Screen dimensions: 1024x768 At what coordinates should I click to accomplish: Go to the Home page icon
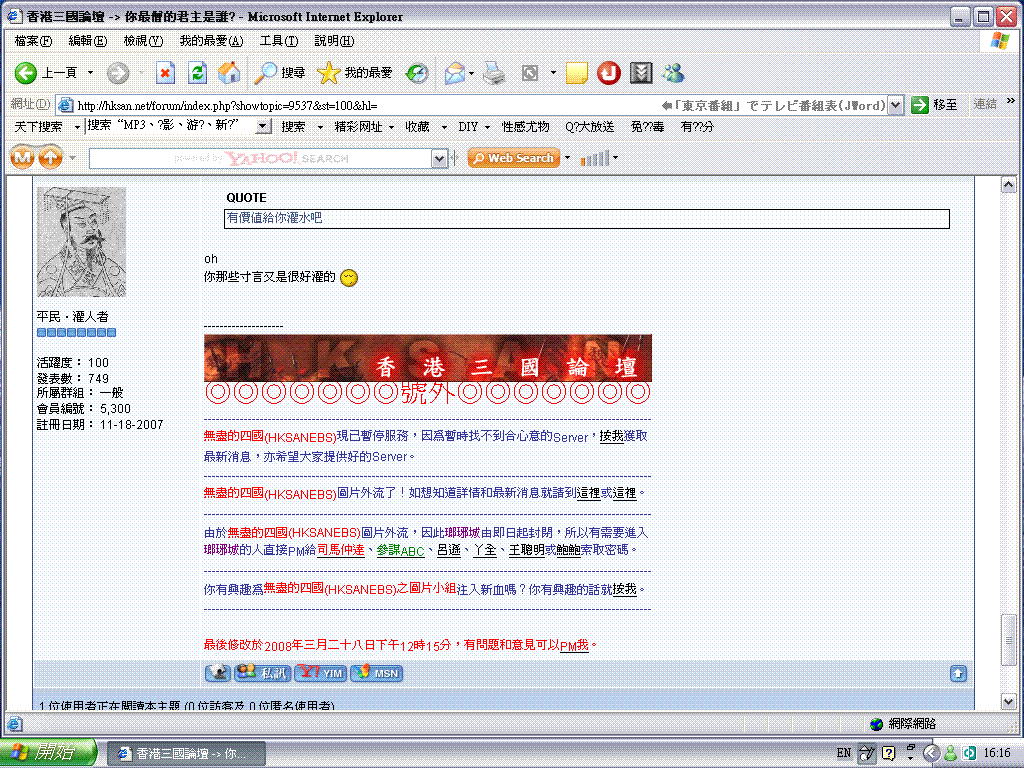[x=229, y=72]
